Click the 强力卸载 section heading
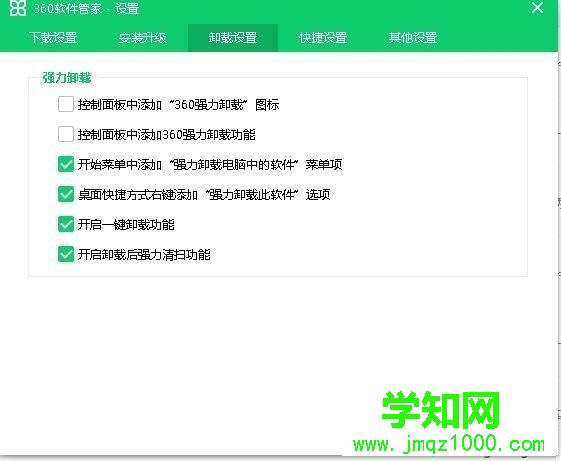 coord(67,78)
